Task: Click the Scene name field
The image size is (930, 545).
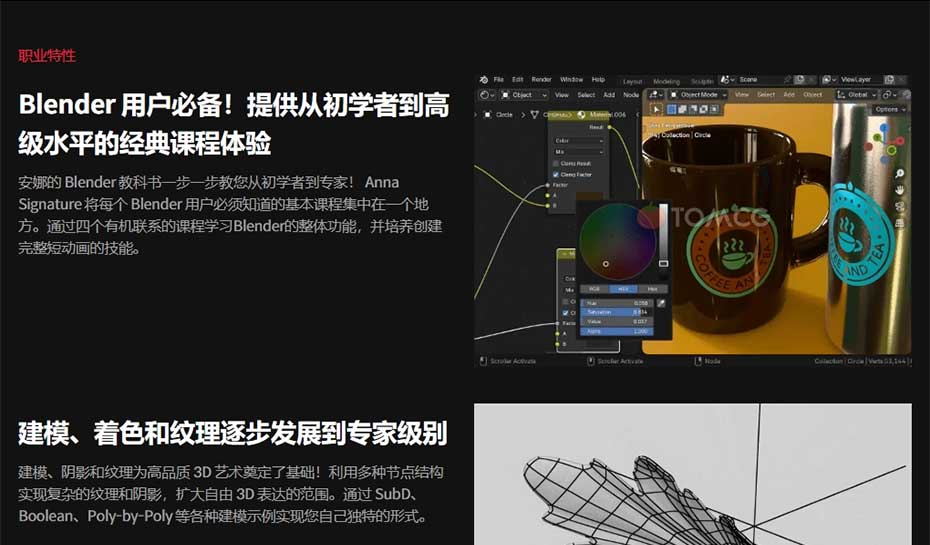Action: pos(761,79)
